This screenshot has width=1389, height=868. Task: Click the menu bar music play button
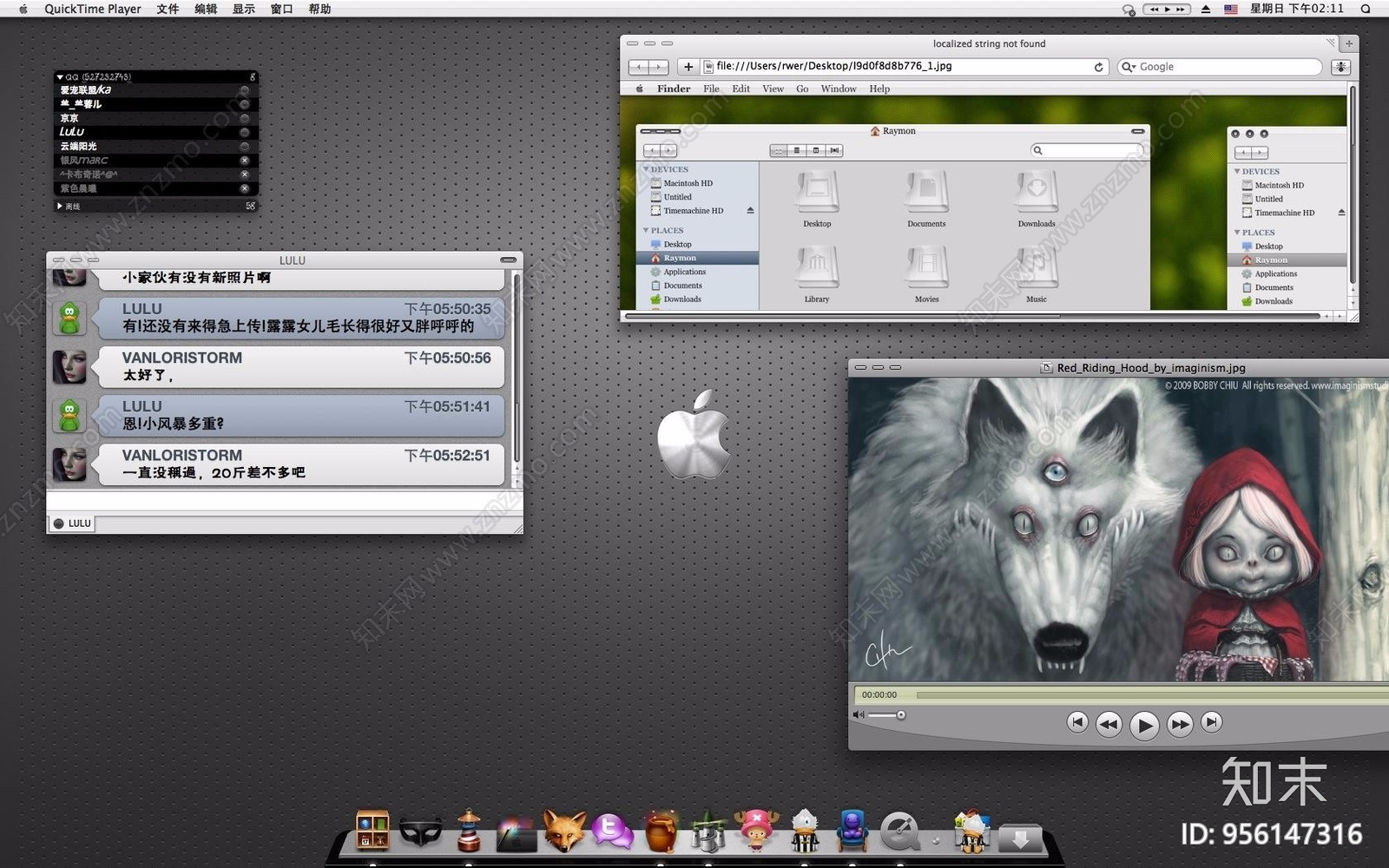(1167, 9)
